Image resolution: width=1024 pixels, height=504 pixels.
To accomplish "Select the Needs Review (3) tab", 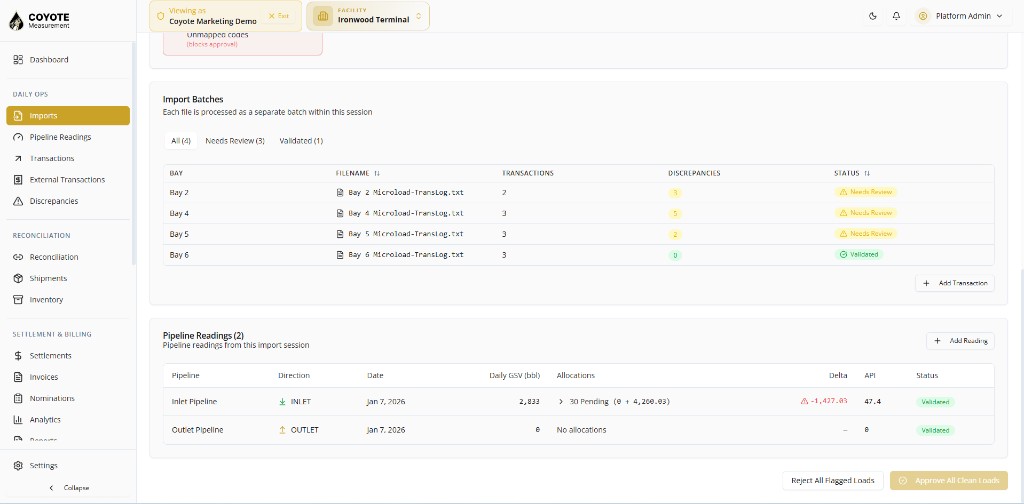I will point(235,140).
